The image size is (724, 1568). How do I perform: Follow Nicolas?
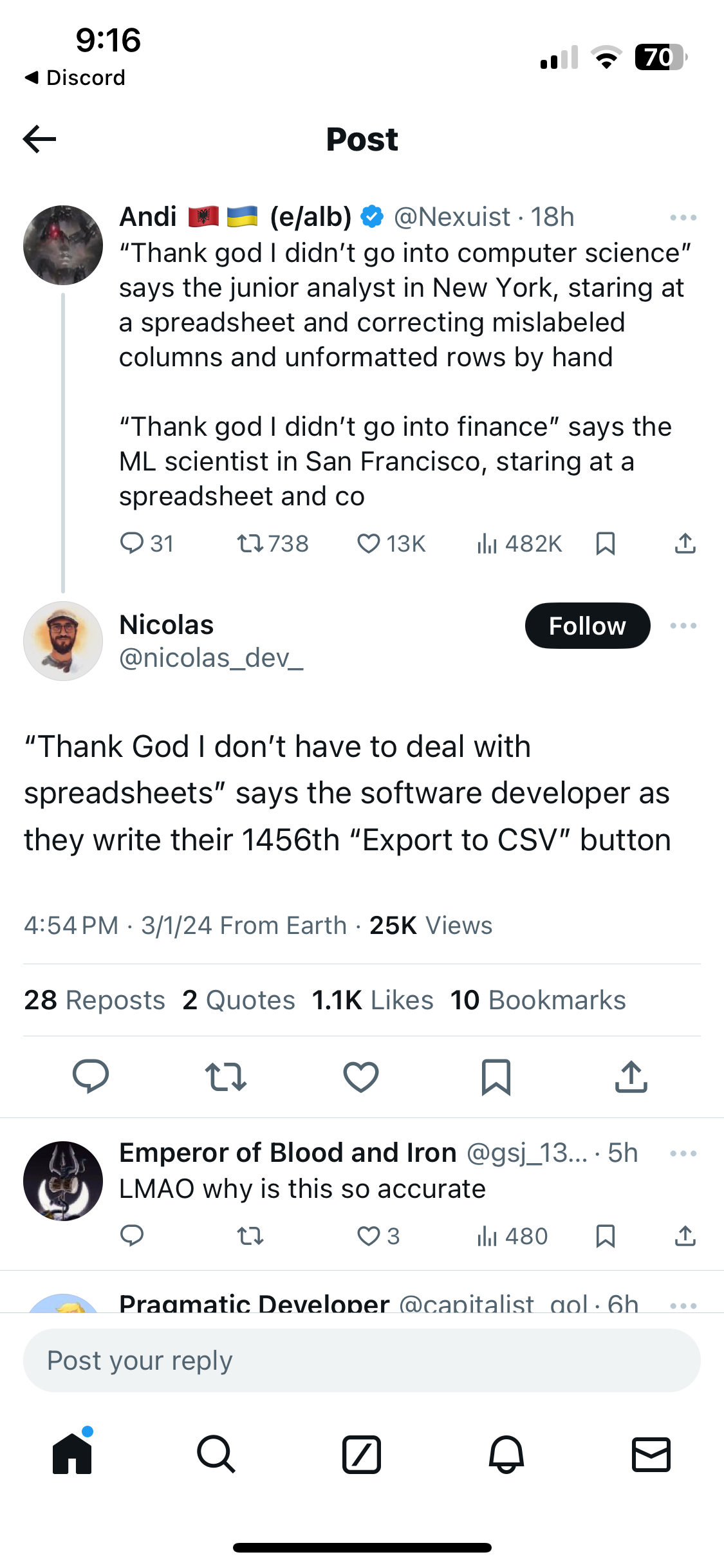pos(587,626)
